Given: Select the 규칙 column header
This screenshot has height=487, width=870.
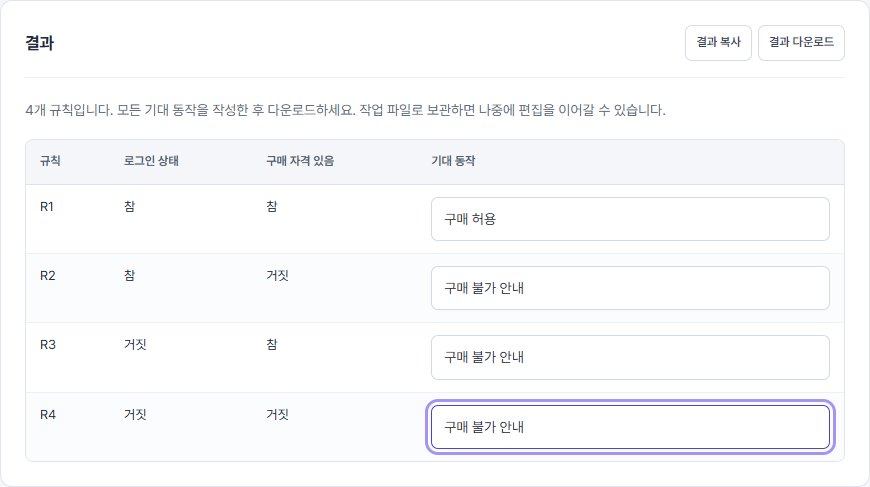Looking at the screenshot, I should pyautogui.click(x=50, y=161).
